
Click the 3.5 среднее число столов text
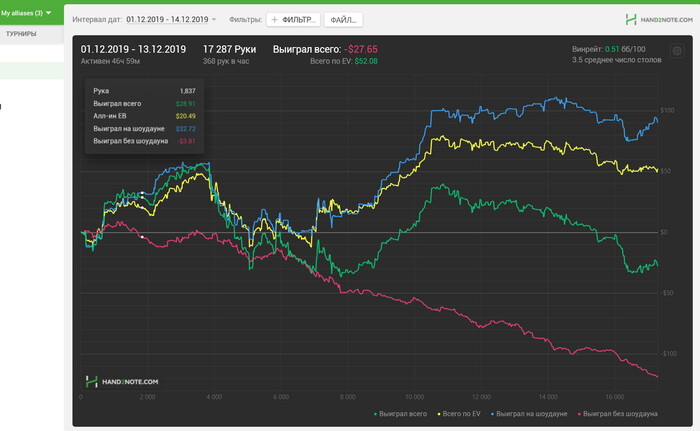click(617, 60)
